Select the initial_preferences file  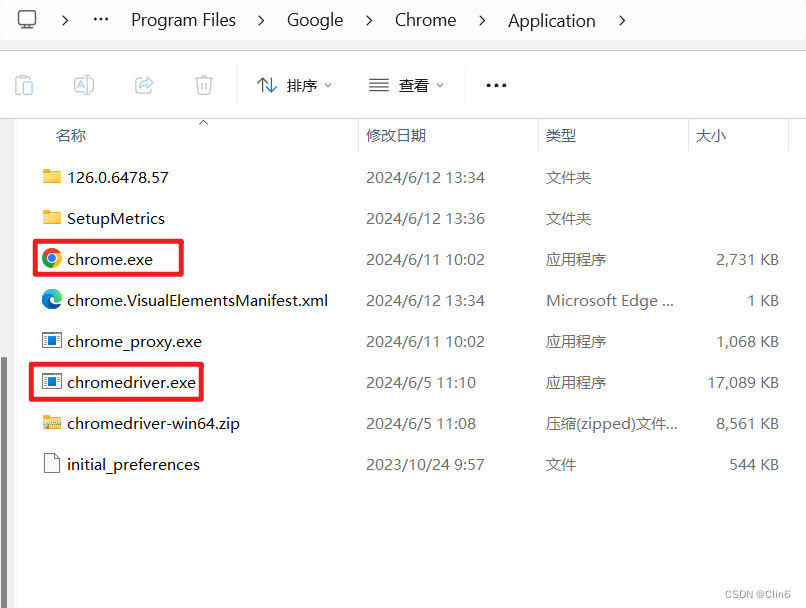click(131, 463)
